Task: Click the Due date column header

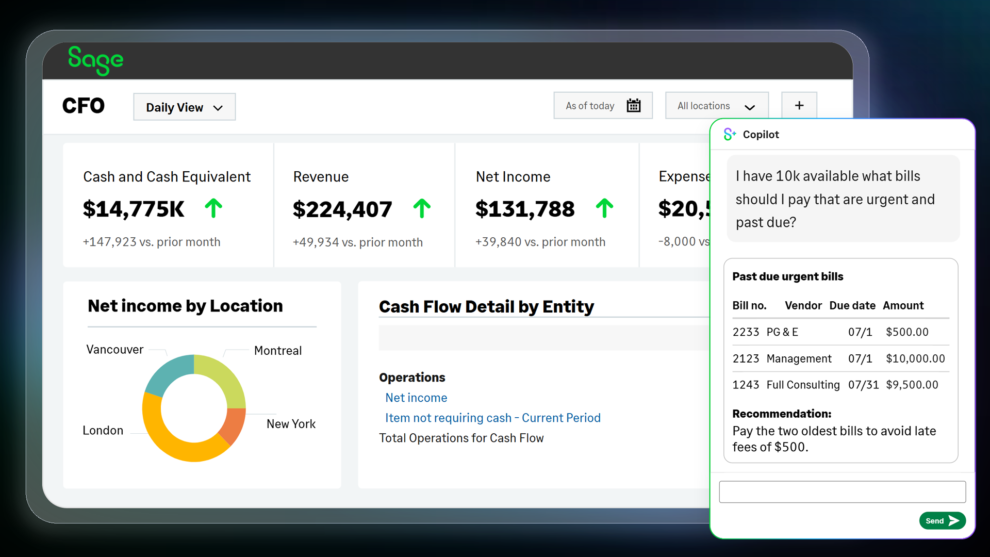Action: pos(852,305)
